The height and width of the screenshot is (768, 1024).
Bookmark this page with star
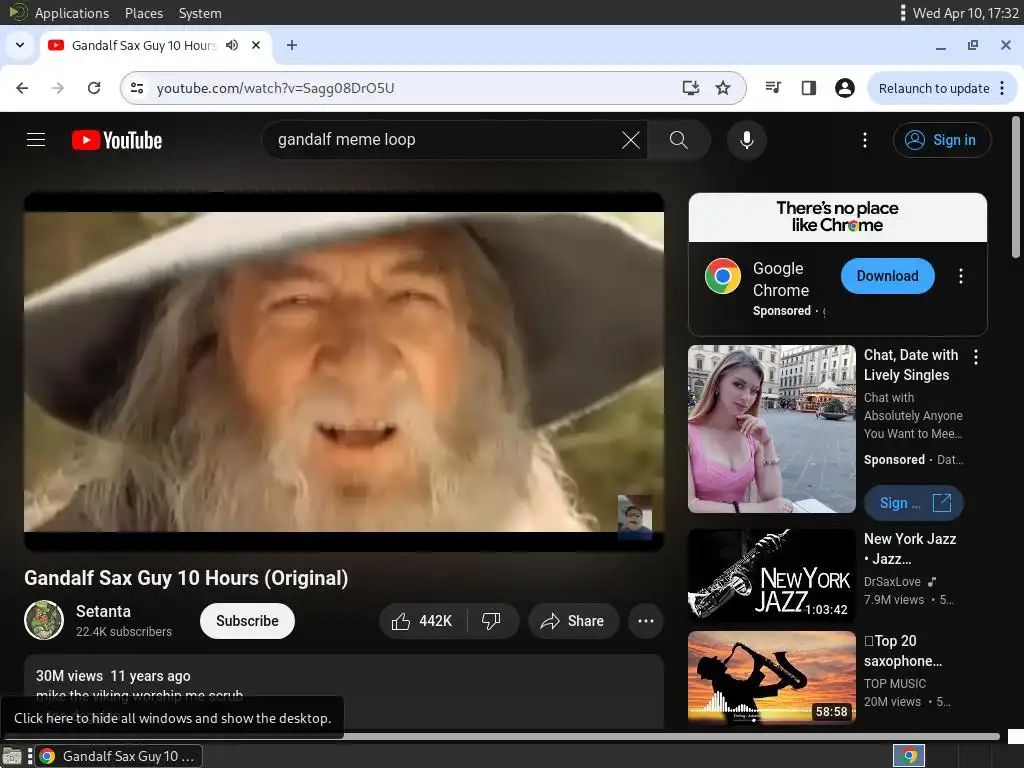722,88
